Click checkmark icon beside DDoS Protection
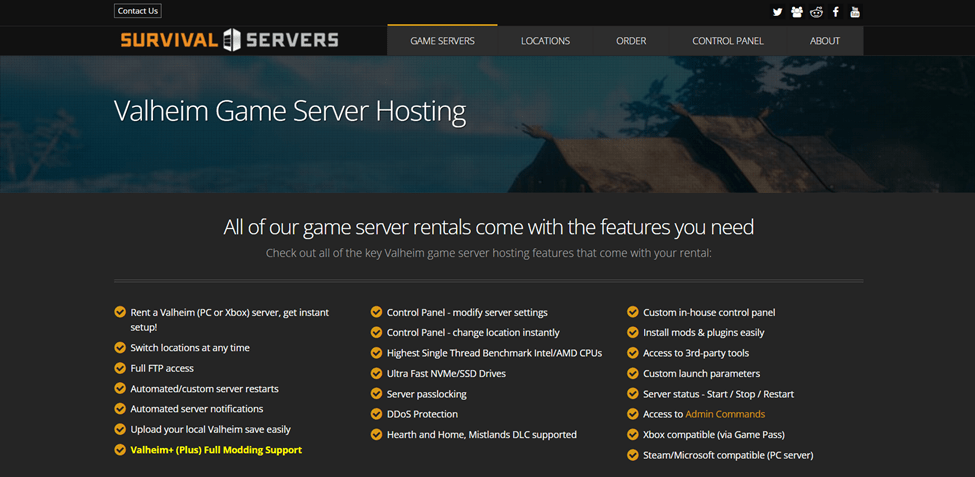 tap(377, 414)
